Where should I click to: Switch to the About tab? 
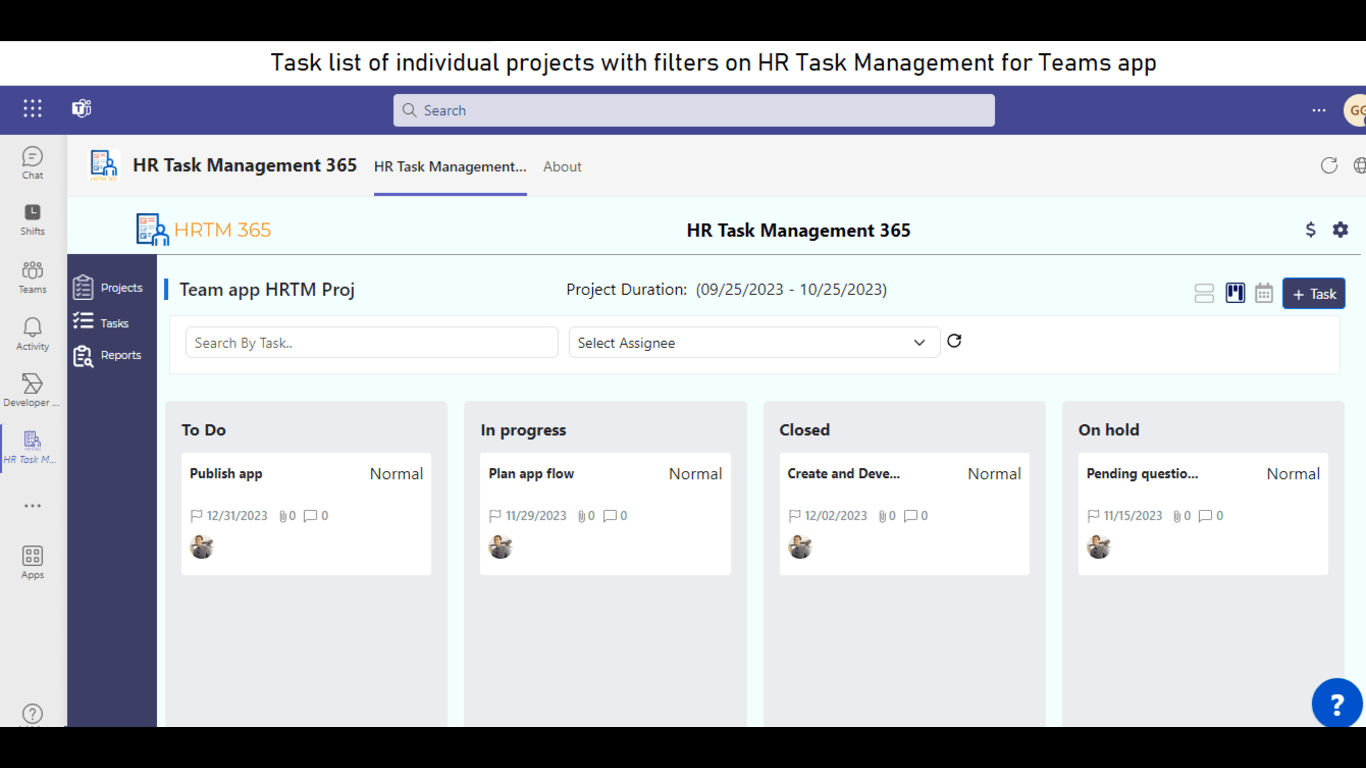click(x=562, y=167)
